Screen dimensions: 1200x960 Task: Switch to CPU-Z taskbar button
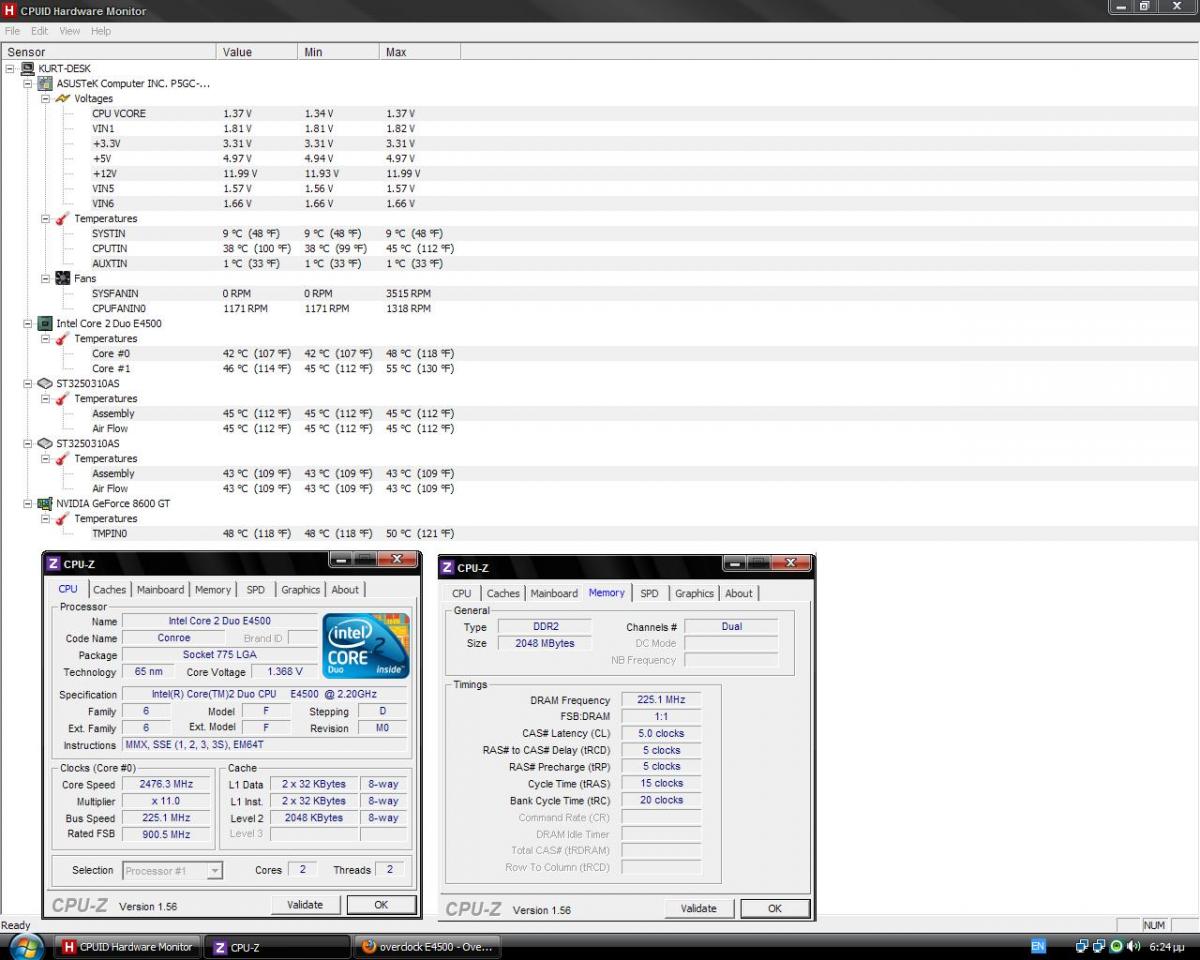click(x=277, y=947)
